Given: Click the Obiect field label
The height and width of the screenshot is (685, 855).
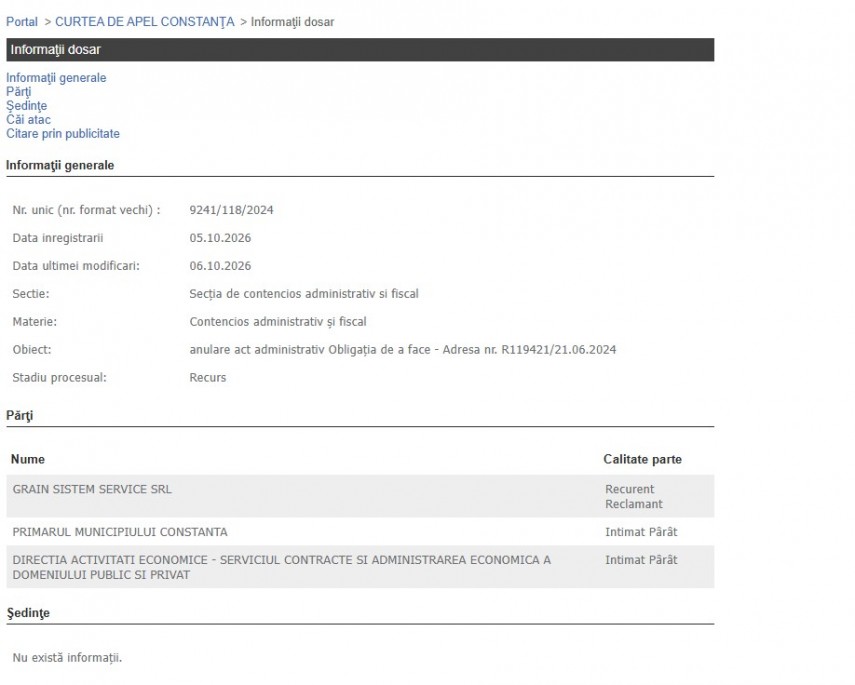Looking at the screenshot, I should click(x=32, y=350).
